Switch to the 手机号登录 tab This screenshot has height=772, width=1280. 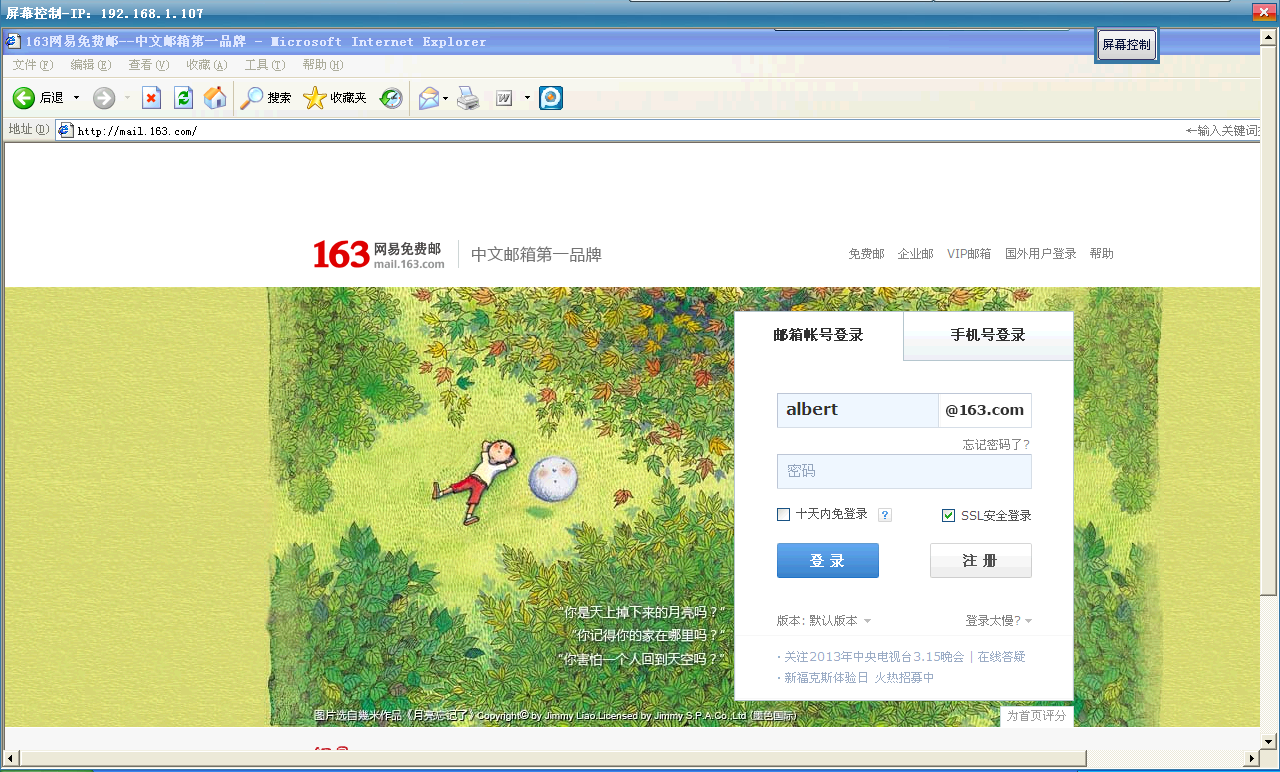[988, 335]
